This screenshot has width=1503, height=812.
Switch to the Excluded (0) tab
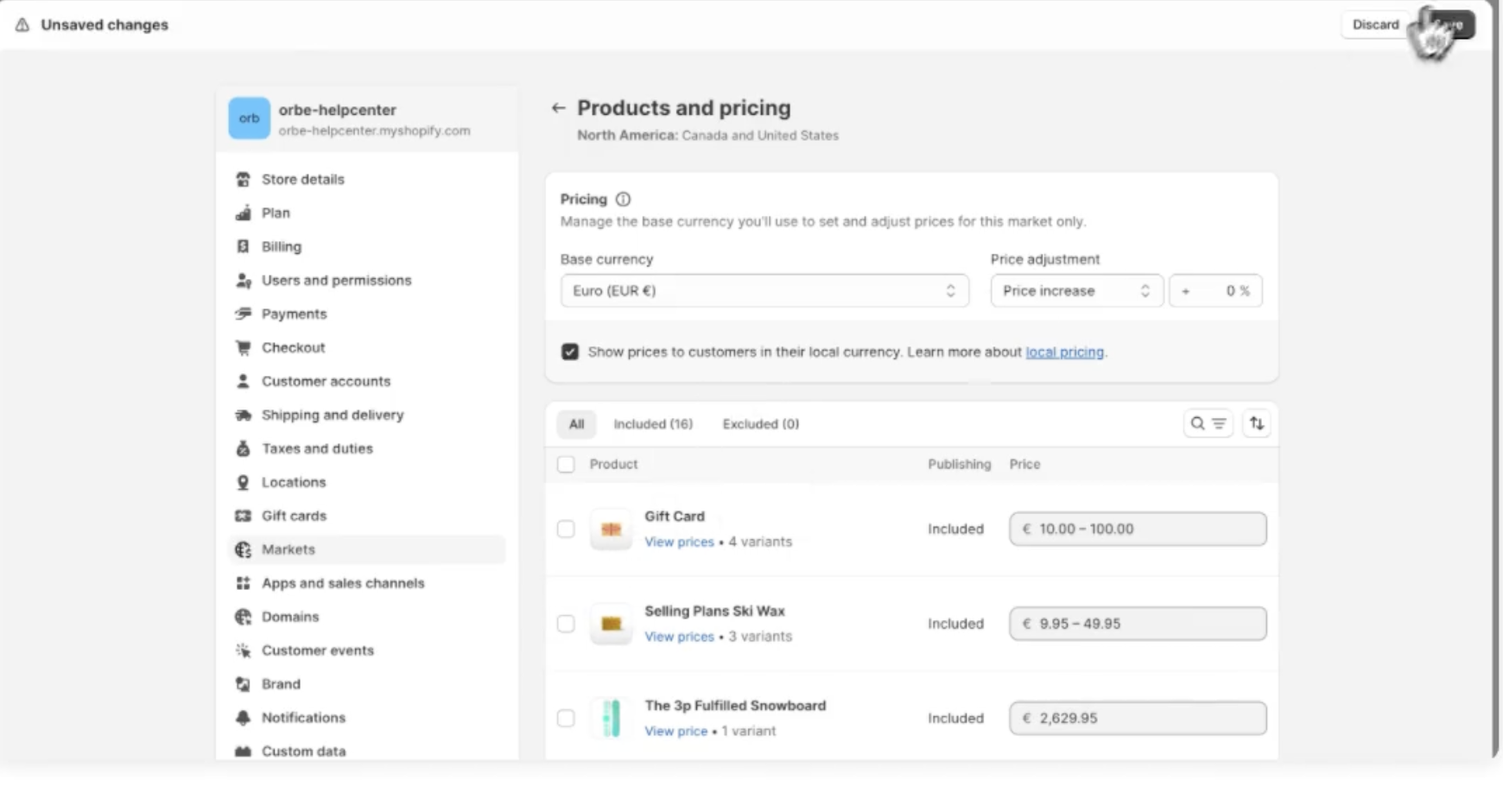point(760,424)
